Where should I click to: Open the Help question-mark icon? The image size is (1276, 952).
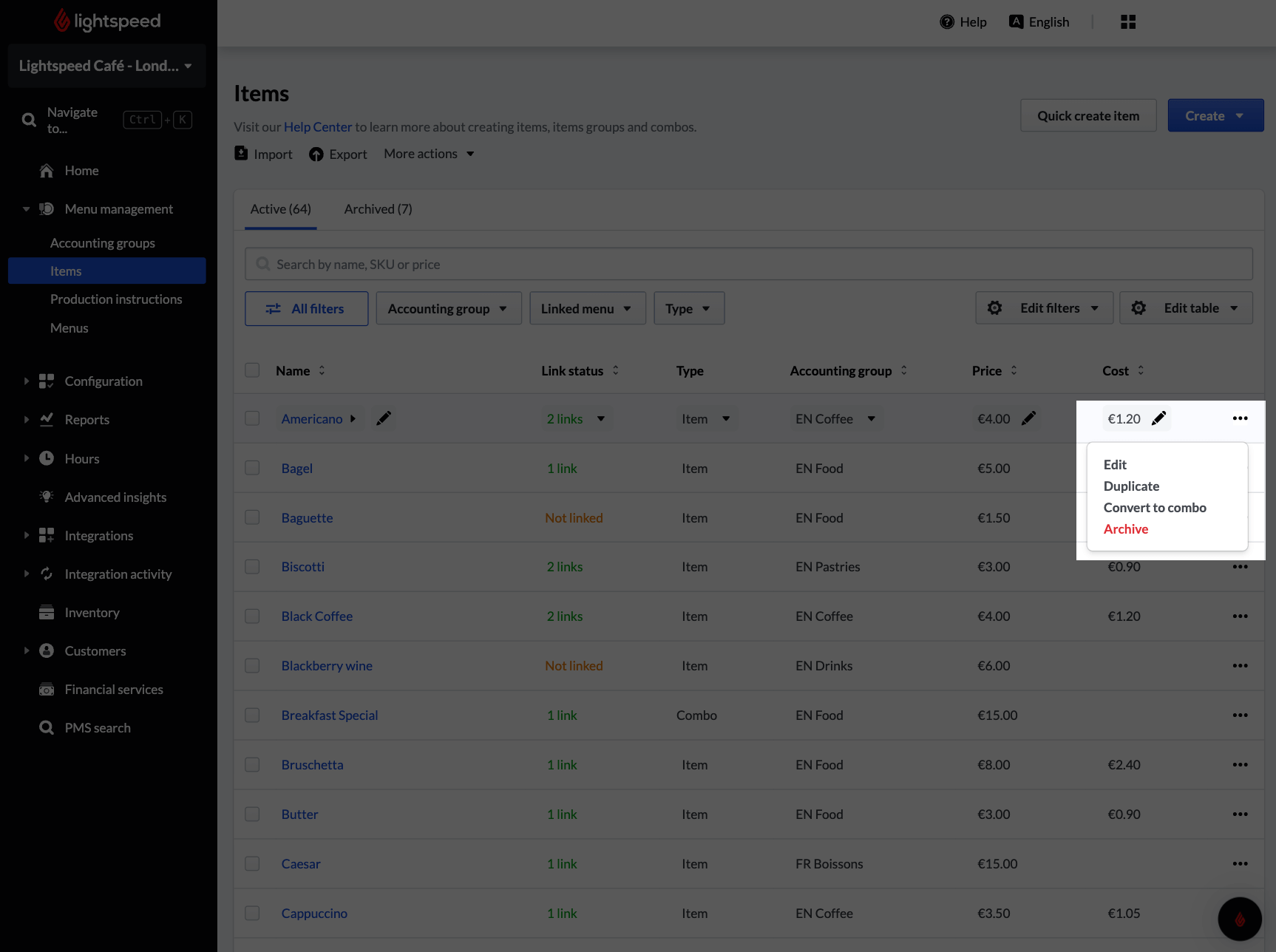coord(947,22)
